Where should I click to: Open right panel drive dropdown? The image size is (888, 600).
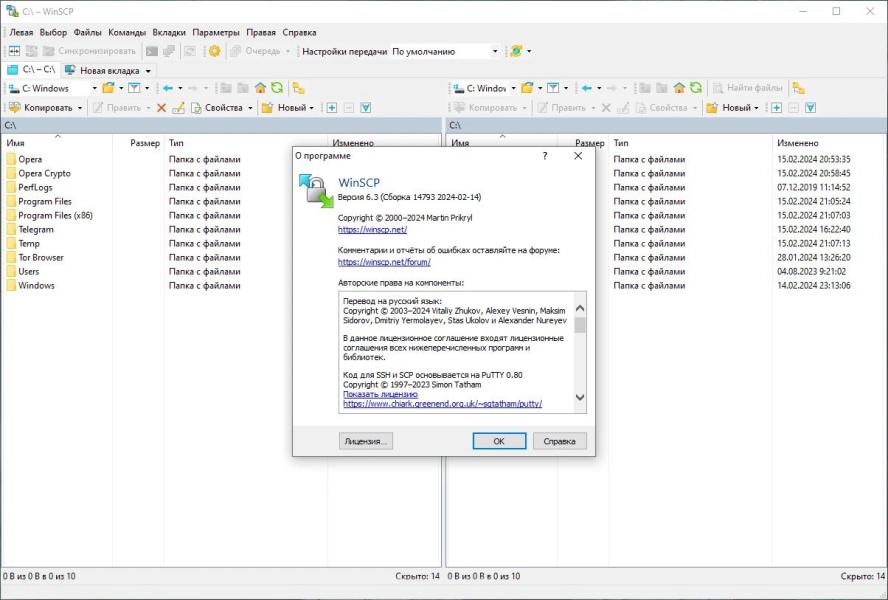pos(513,88)
